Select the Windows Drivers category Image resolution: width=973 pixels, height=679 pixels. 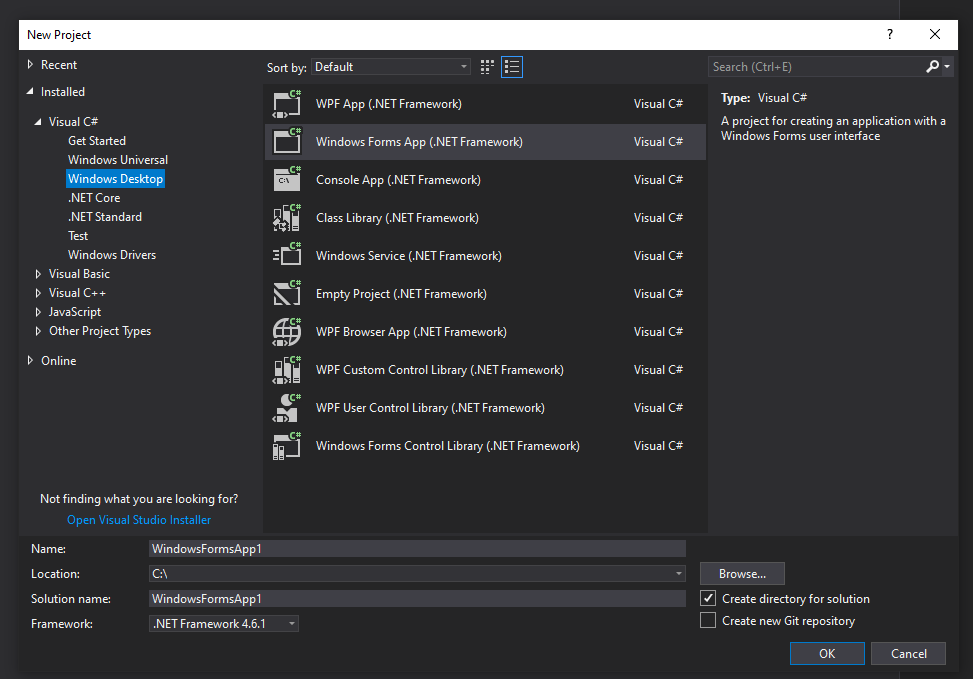coord(112,254)
